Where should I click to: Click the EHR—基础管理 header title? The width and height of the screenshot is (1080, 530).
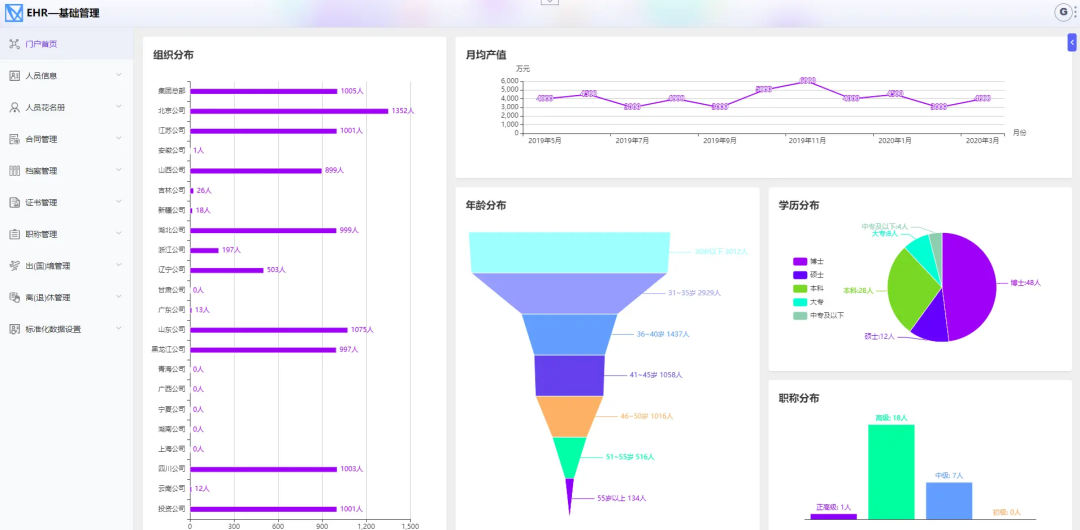click(63, 12)
